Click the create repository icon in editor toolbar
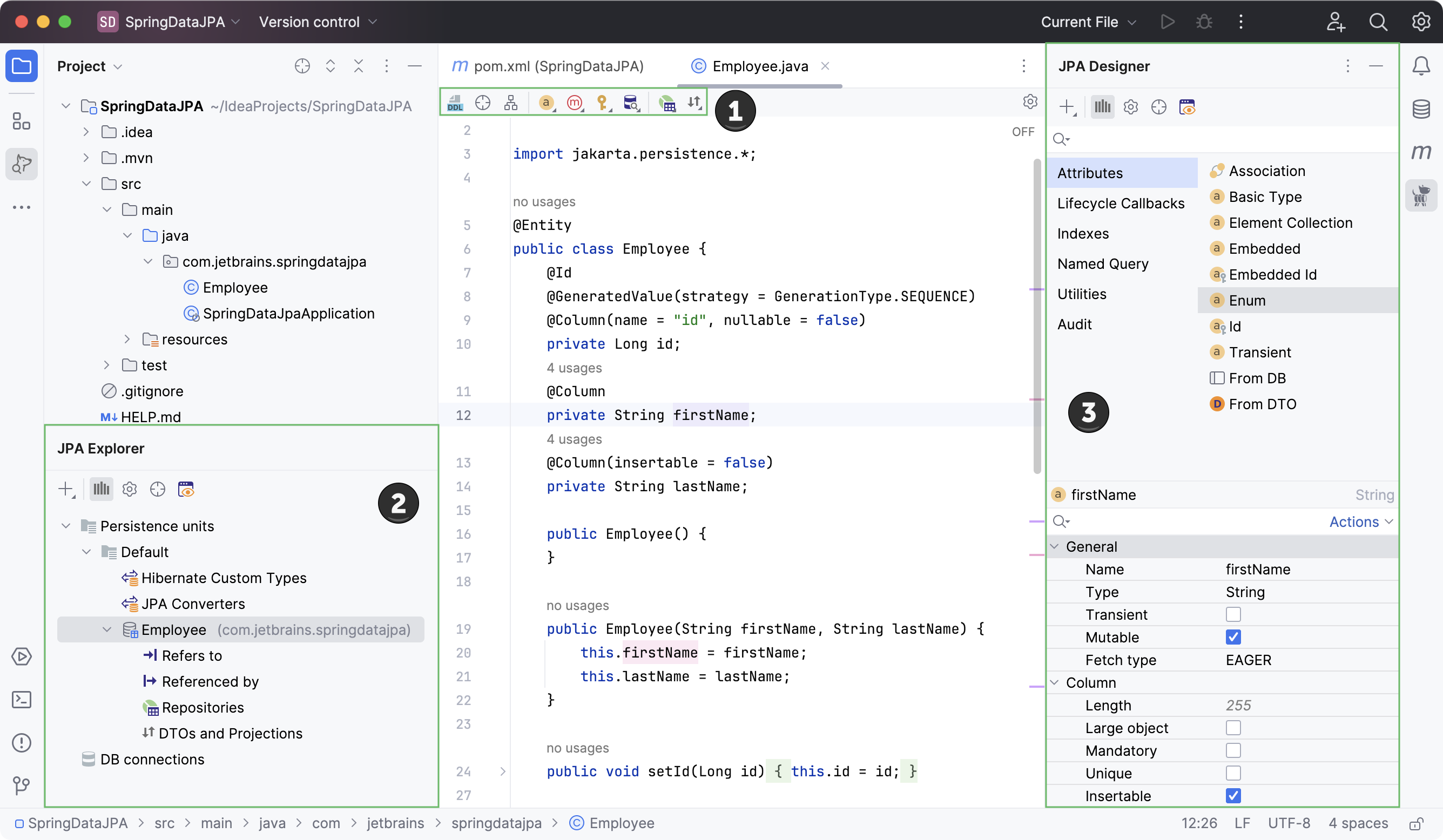 coord(667,103)
